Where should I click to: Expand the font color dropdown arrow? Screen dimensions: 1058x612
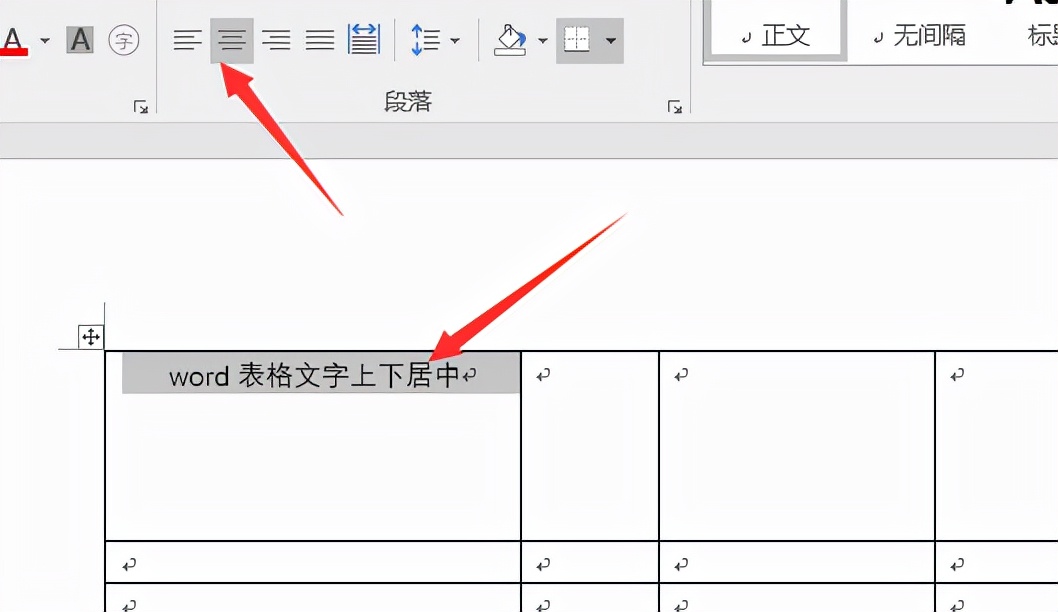tap(42, 40)
